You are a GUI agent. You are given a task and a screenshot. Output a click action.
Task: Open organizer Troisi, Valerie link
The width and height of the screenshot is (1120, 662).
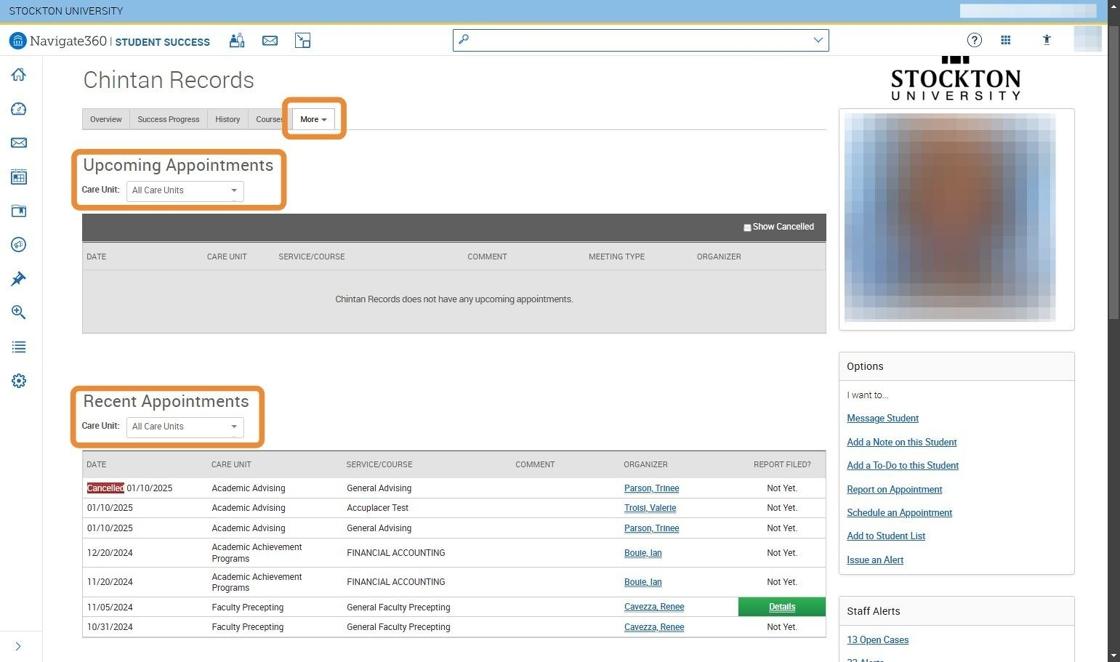point(650,508)
